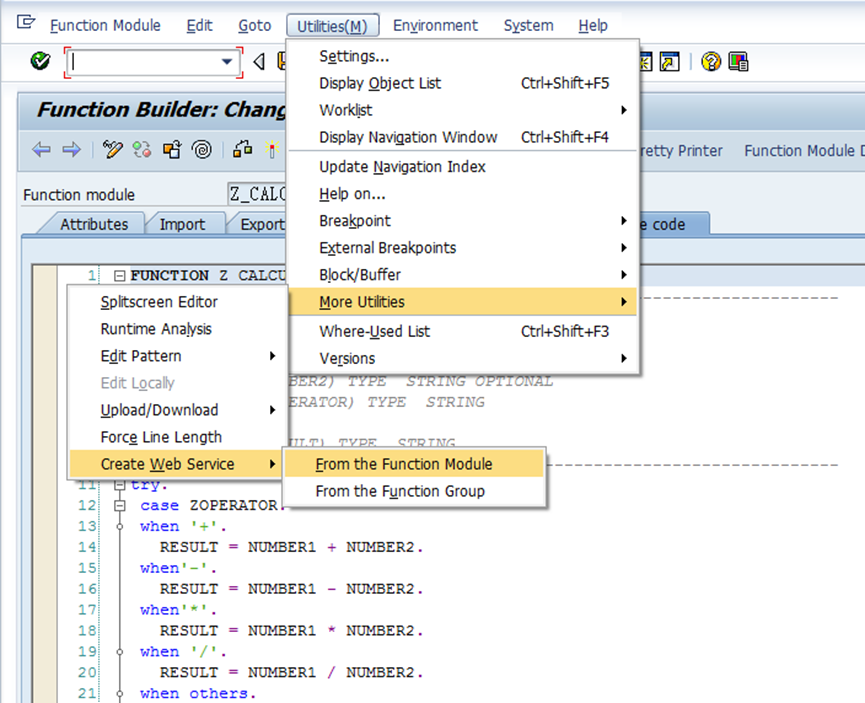The width and height of the screenshot is (865, 703).
Task: Expand the Breakpoint submenu
Action: tap(463, 221)
